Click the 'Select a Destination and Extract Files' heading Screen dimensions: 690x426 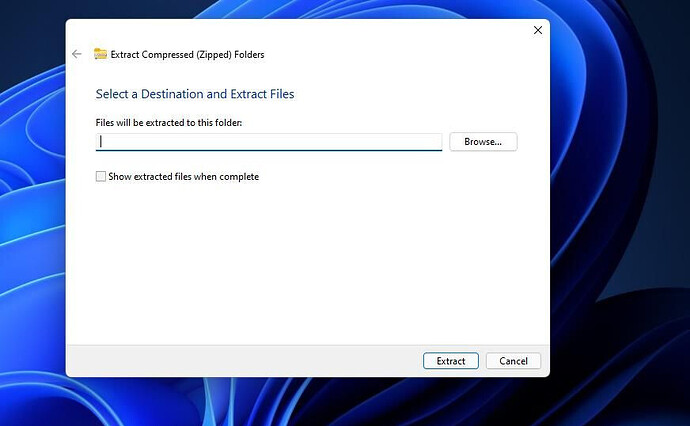coord(195,94)
